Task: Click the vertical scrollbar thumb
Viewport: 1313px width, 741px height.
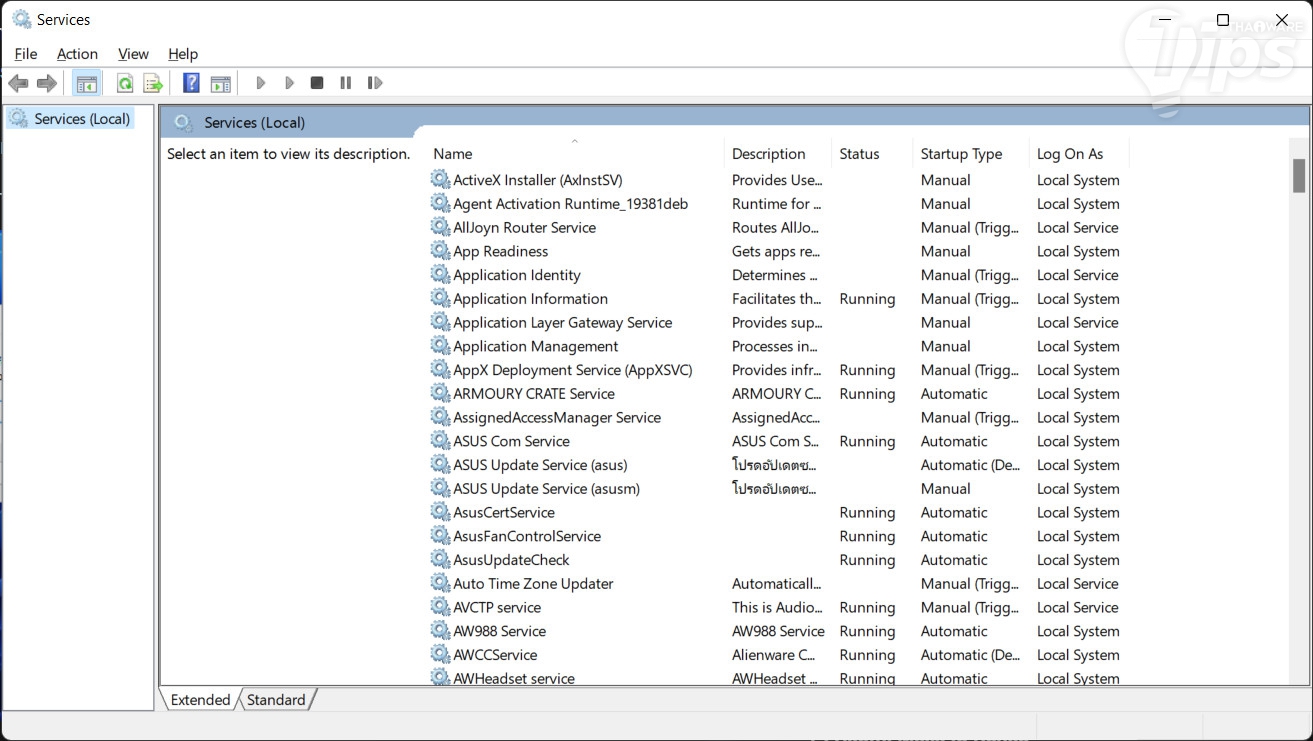Action: tap(1299, 176)
